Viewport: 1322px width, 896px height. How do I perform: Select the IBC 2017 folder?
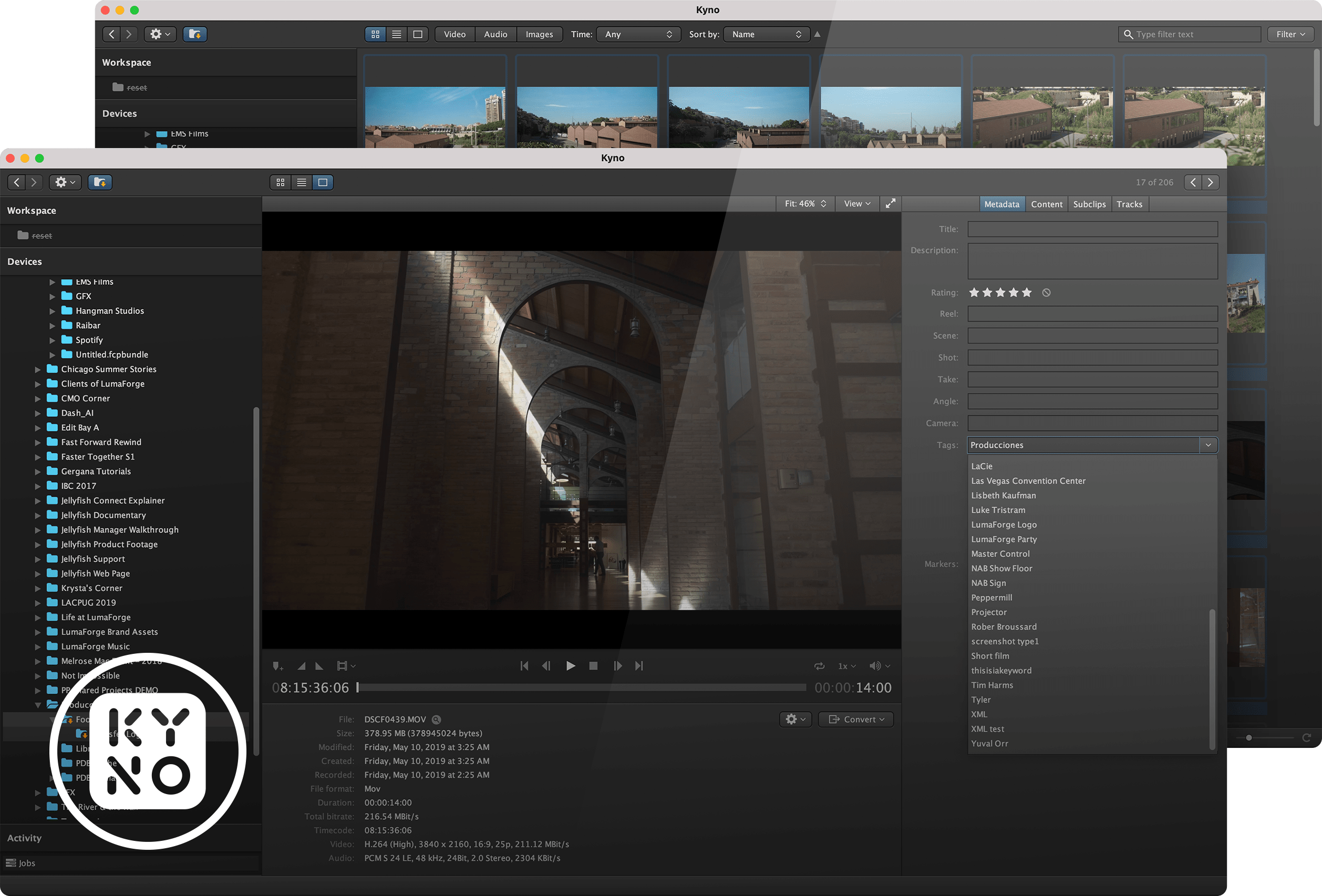pos(78,485)
